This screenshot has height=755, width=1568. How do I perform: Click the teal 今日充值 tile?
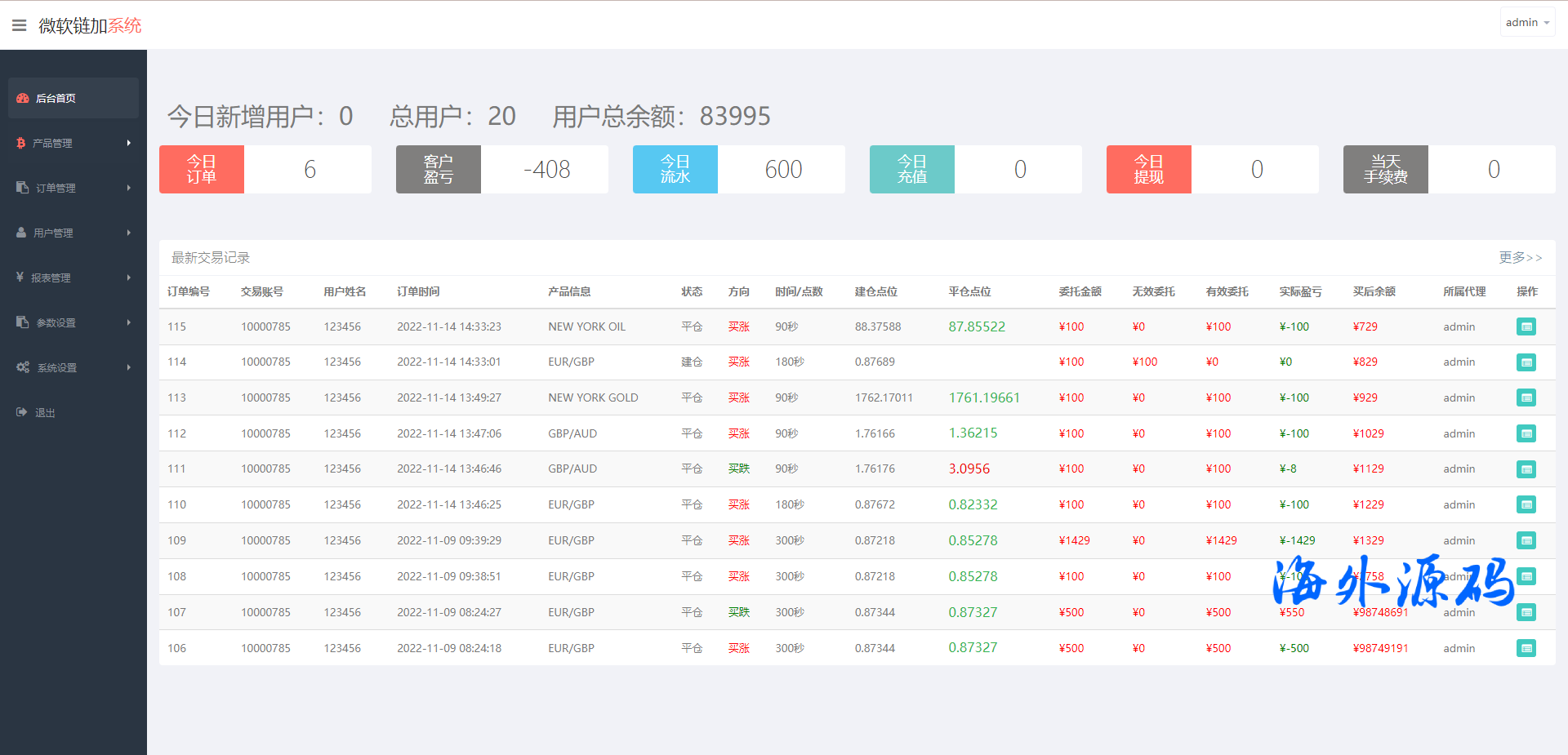tap(911, 170)
